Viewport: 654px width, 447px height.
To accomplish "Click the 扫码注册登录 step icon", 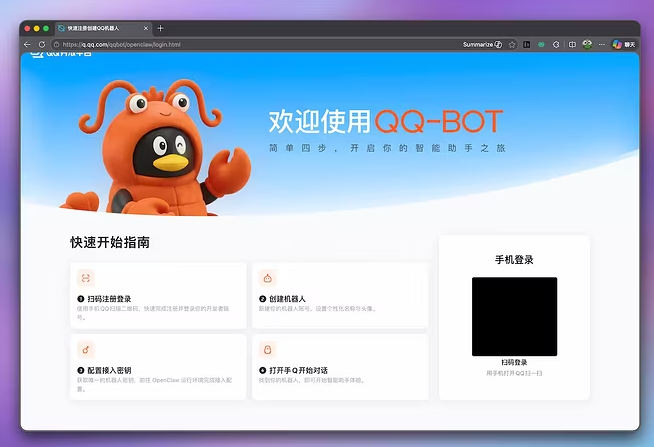I will coord(86,278).
